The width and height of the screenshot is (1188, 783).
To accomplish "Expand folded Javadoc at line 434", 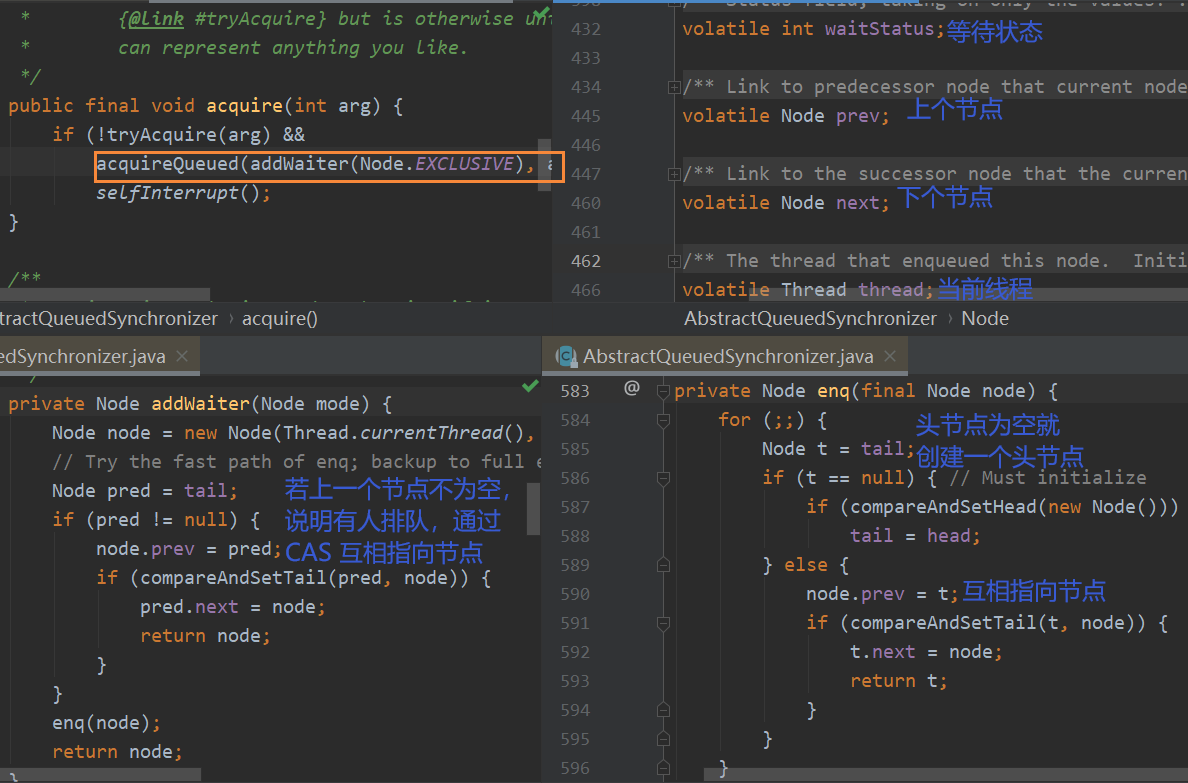I will pyautogui.click(x=673, y=88).
